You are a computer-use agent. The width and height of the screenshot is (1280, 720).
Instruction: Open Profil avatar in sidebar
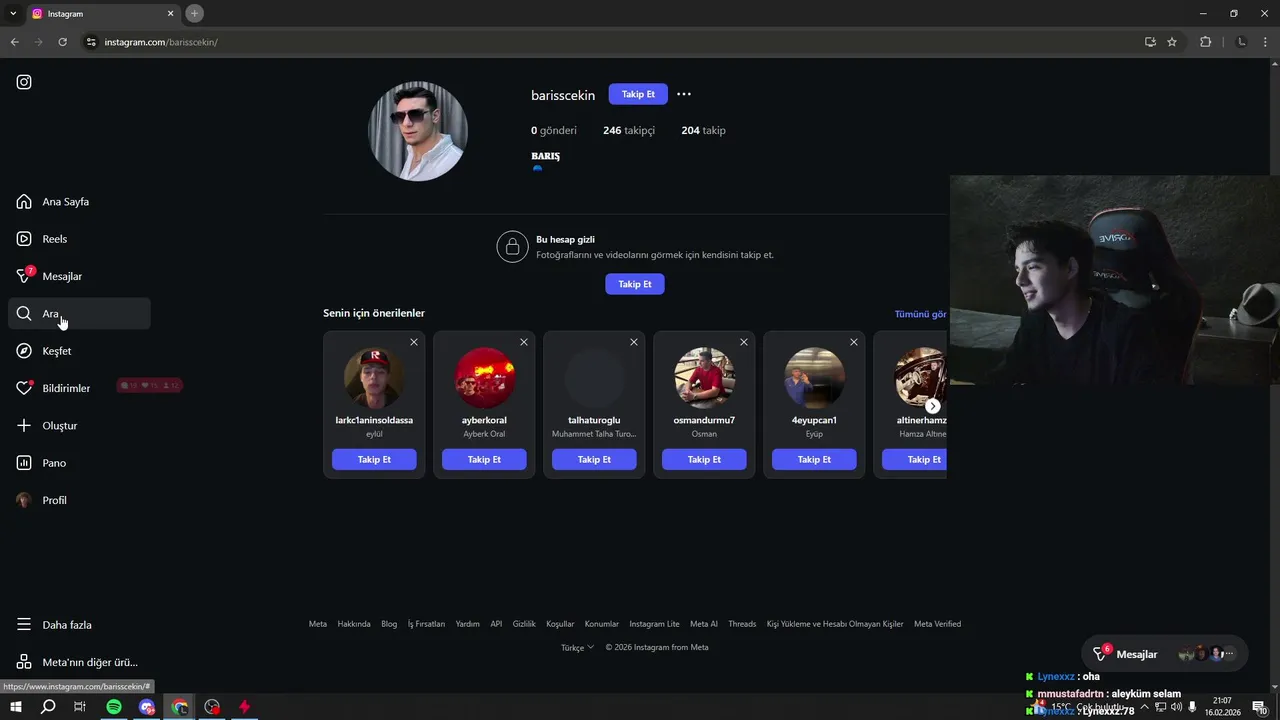(24, 500)
